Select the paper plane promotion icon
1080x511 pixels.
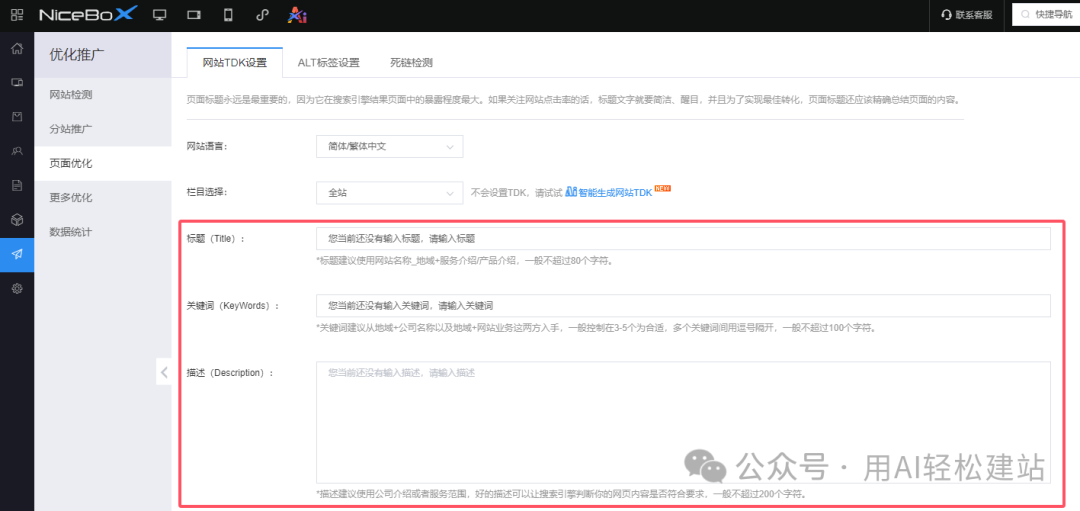click(x=17, y=254)
